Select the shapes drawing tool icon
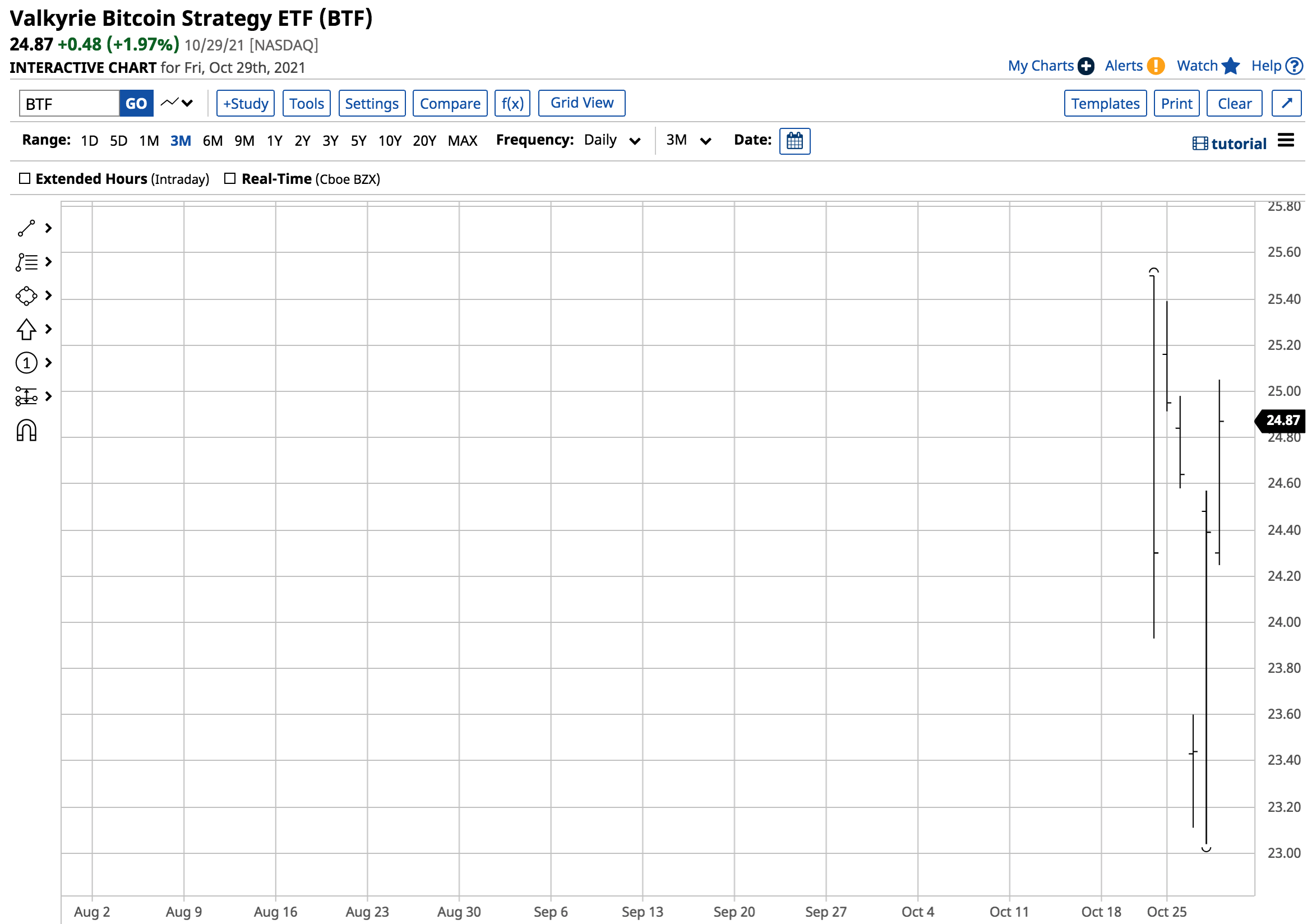 pos(26,295)
